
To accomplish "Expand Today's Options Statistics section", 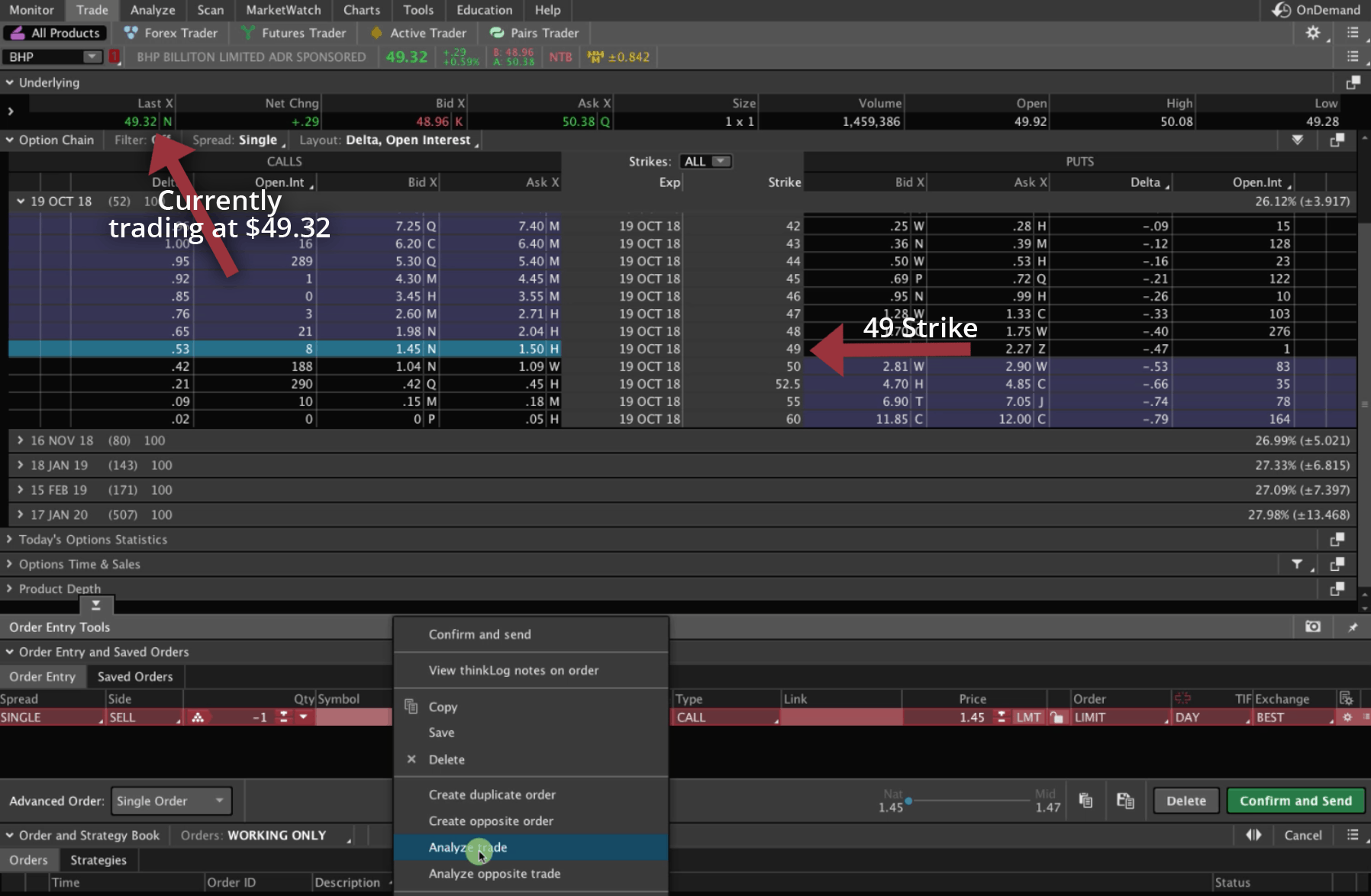I will point(9,540).
